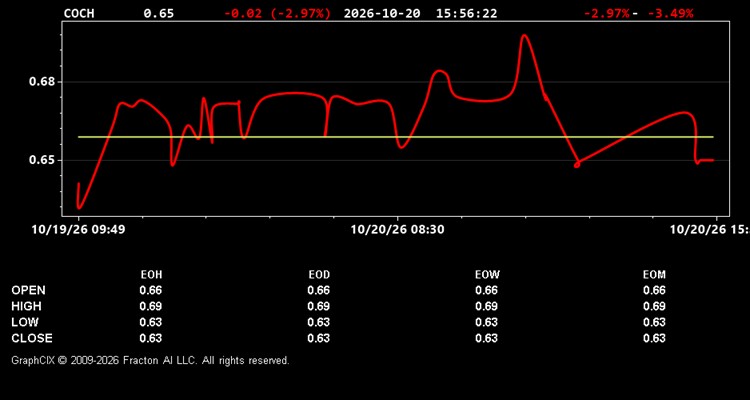Click the OPEN row label
This screenshot has height=400, width=750.
pos(29,290)
